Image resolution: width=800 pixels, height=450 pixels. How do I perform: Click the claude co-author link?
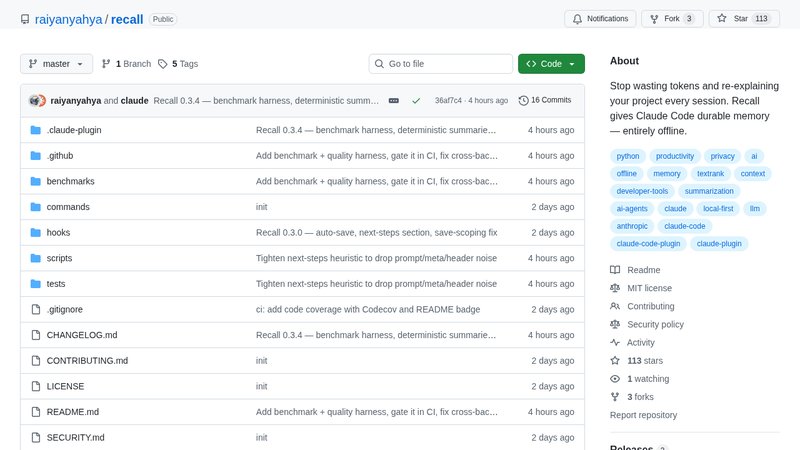click(x=135, y=101)
